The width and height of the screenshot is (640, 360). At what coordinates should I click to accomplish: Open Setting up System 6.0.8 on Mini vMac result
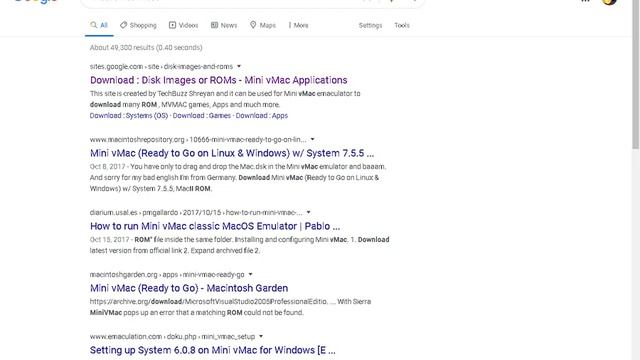click(x=213, y=350)
